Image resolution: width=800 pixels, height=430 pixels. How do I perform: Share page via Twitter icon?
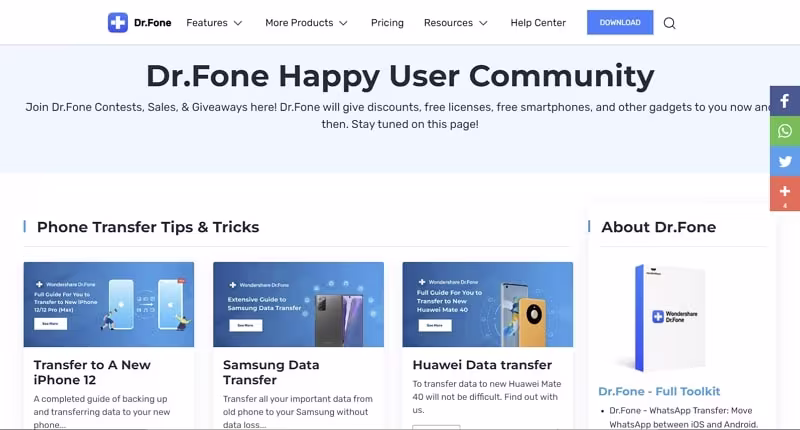(785, 161)
